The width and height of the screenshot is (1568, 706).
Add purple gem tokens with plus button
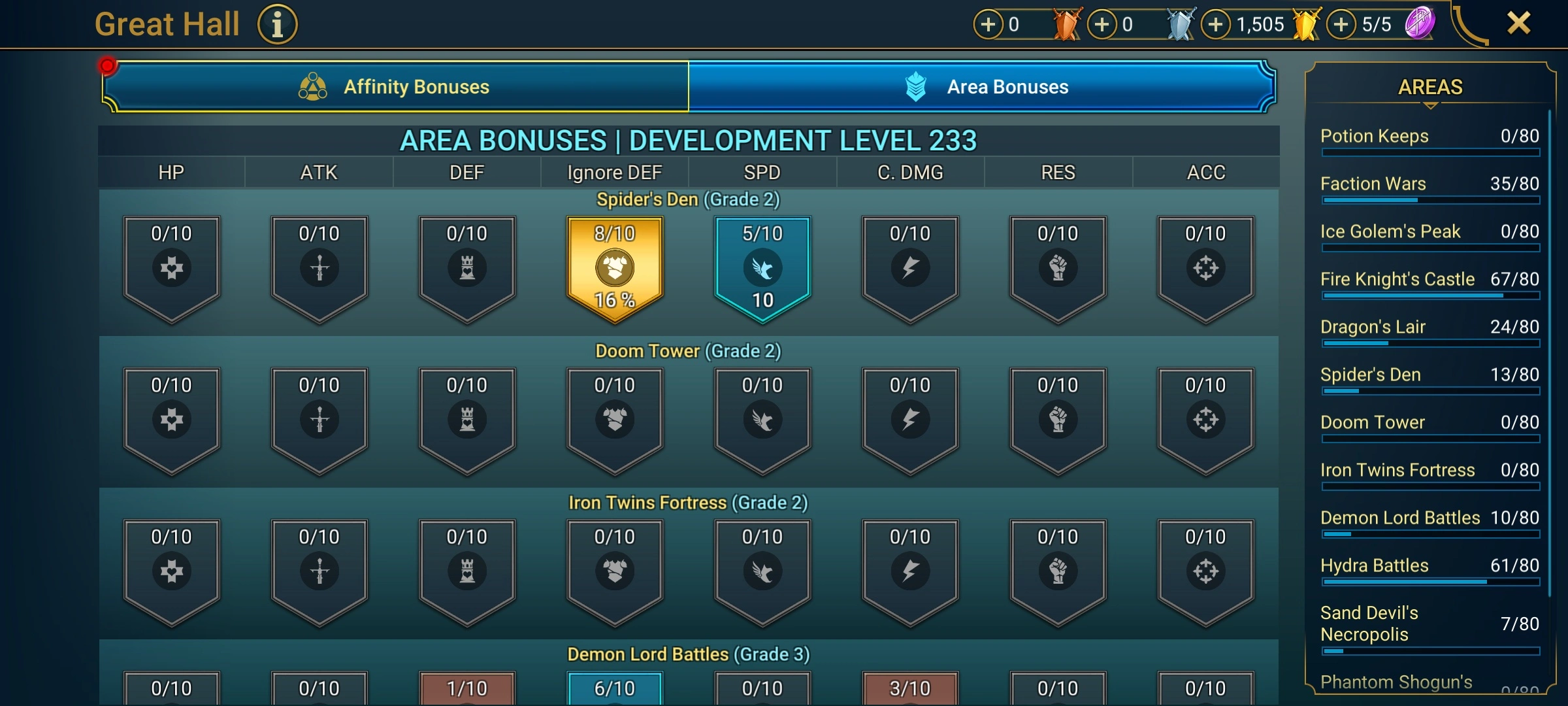coord(1341,25)
